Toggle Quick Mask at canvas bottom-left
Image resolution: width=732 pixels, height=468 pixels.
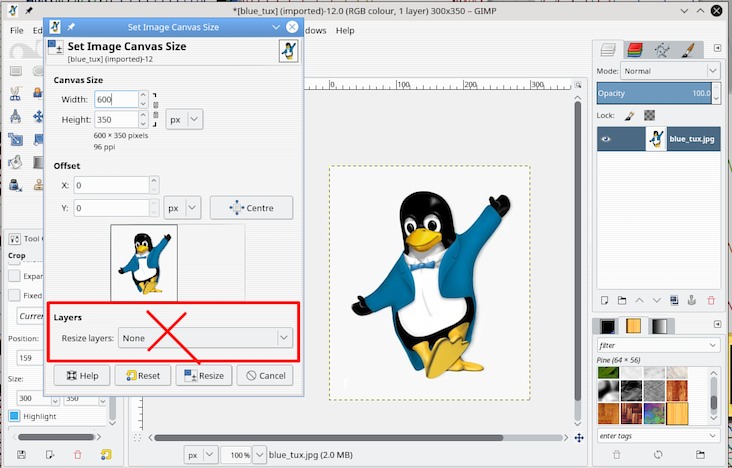[x=137, y=438]
